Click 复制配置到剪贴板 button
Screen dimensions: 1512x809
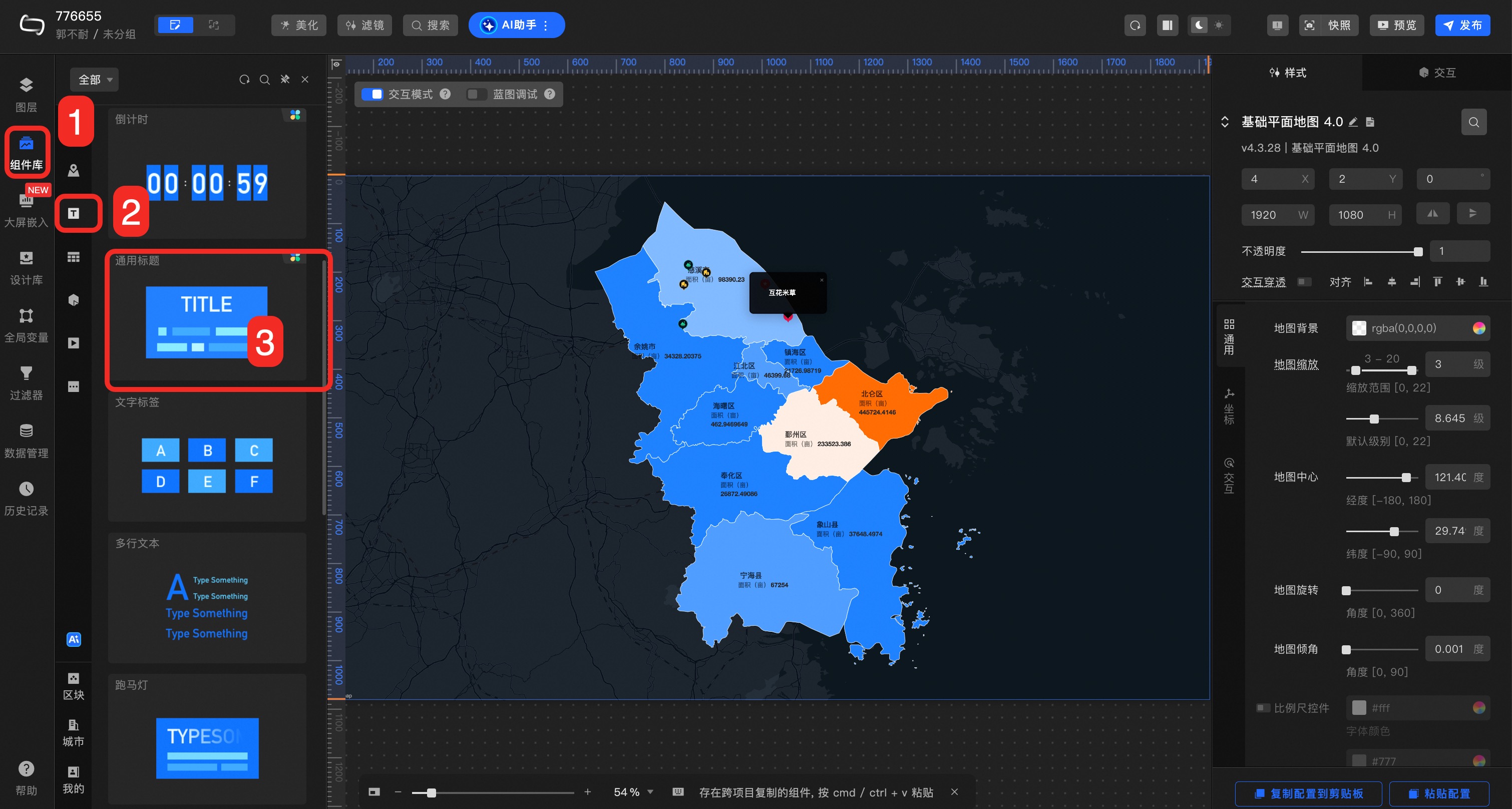1308,793
